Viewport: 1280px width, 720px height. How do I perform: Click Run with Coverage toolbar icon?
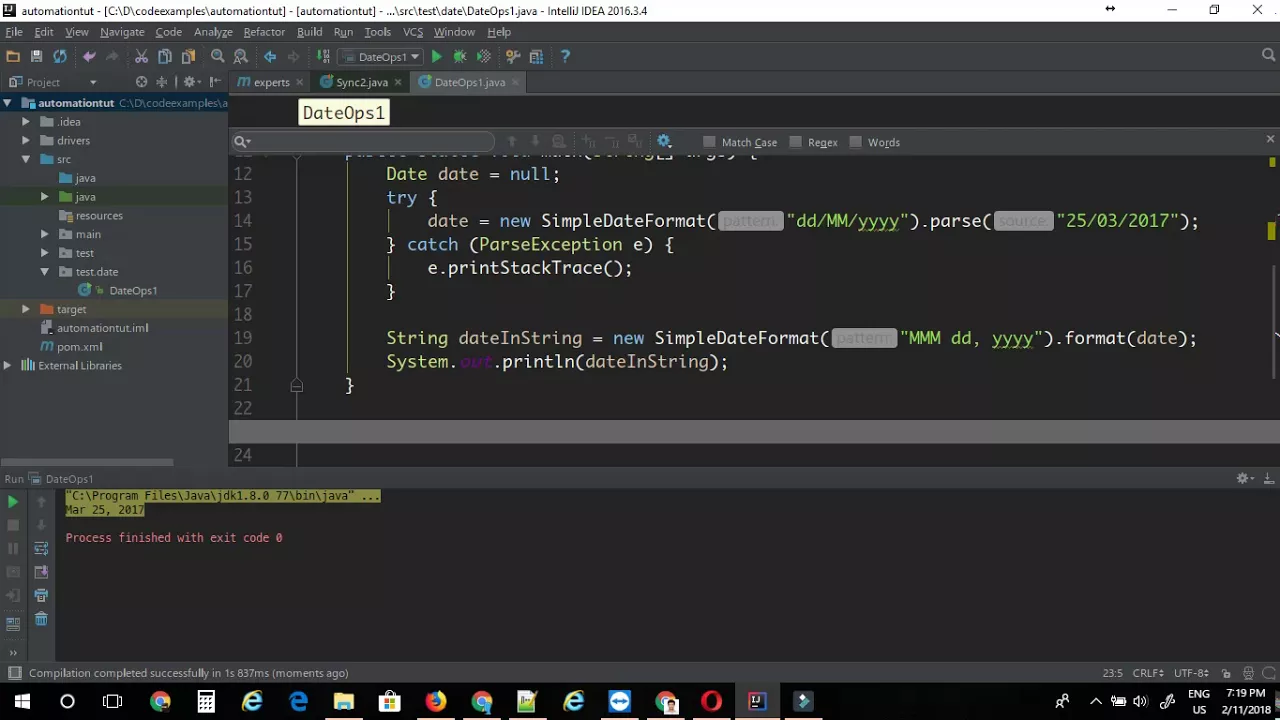tap(484, 57)
